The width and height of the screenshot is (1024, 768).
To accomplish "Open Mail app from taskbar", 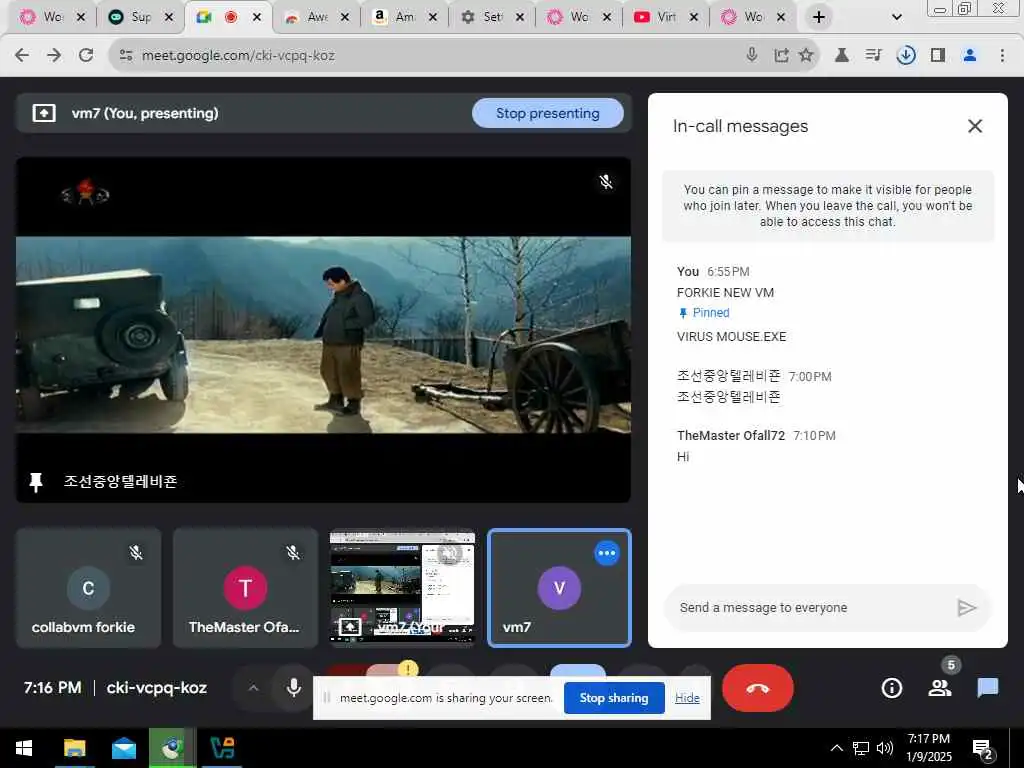I will pos(123,748).
